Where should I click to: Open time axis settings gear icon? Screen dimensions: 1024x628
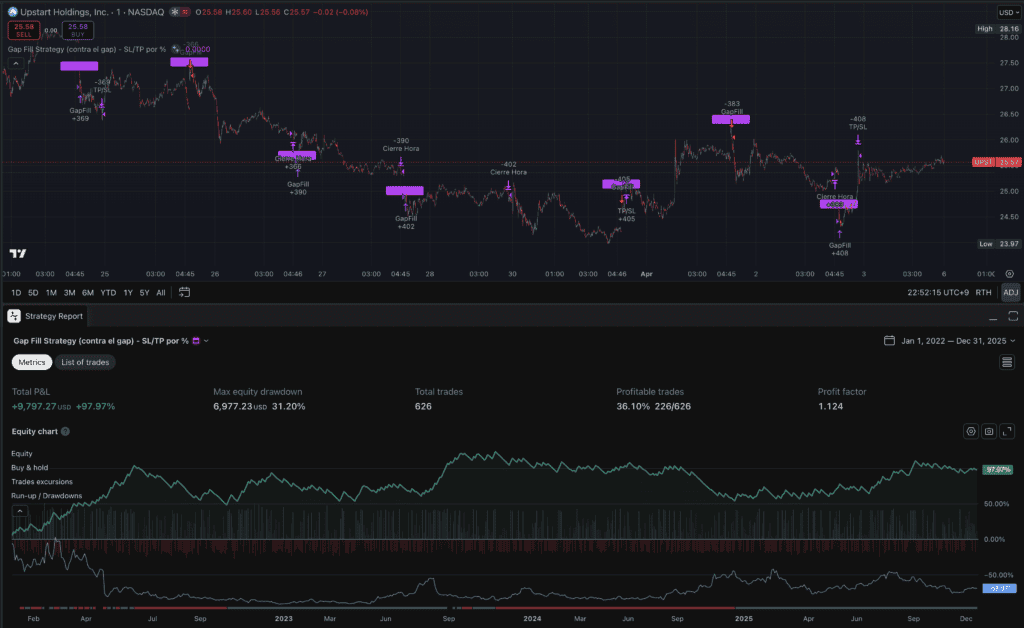tap(1010, 274)
